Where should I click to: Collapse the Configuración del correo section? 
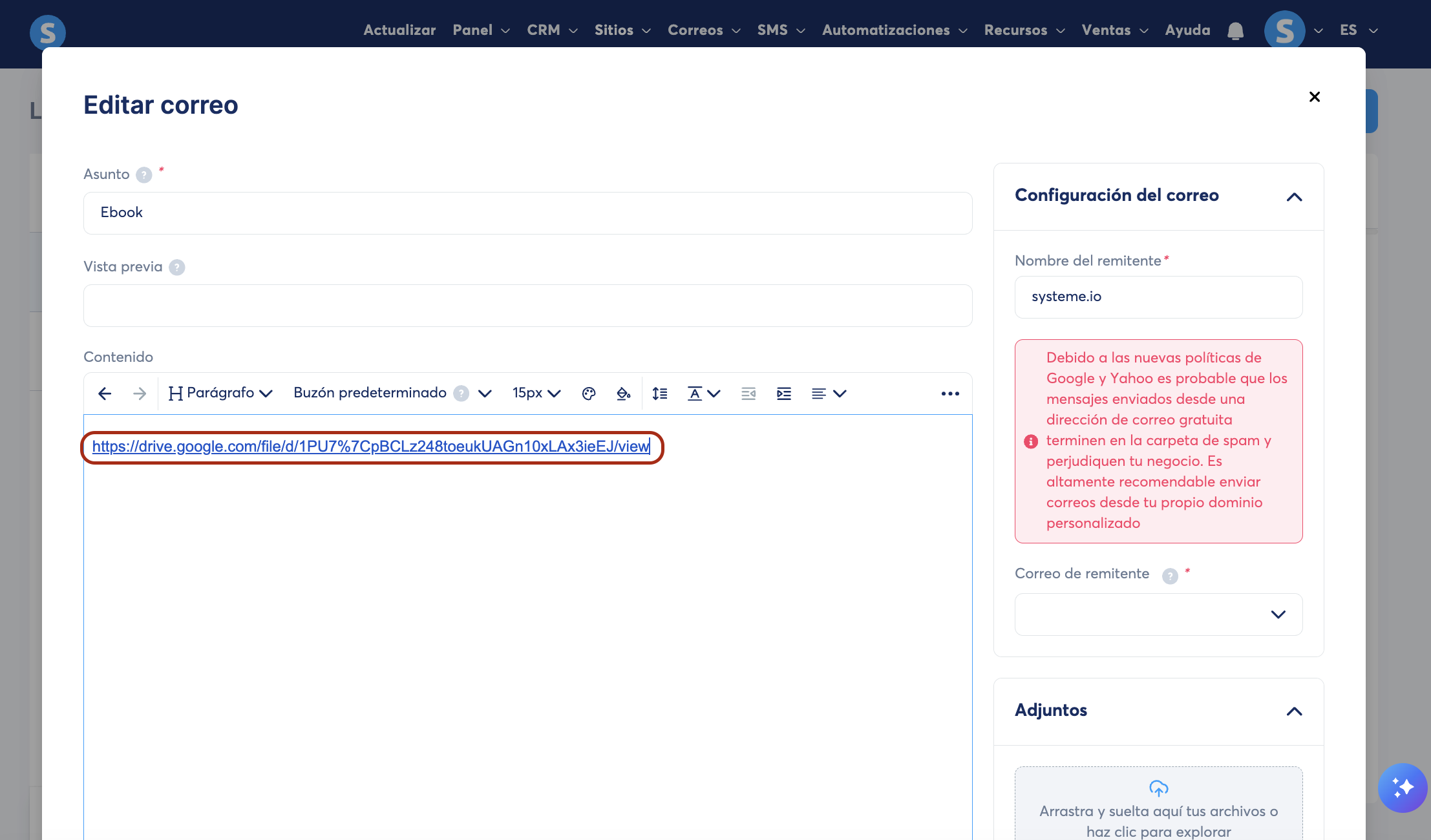click(x=1294, y=196)
